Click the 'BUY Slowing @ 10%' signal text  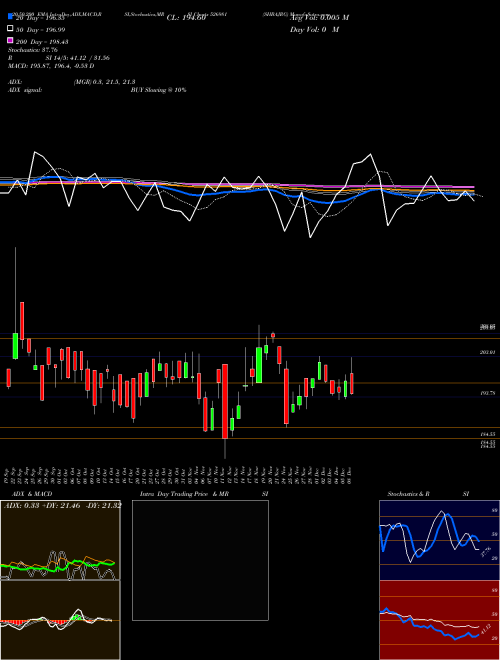pyautogui.click(x=158, y=90)
